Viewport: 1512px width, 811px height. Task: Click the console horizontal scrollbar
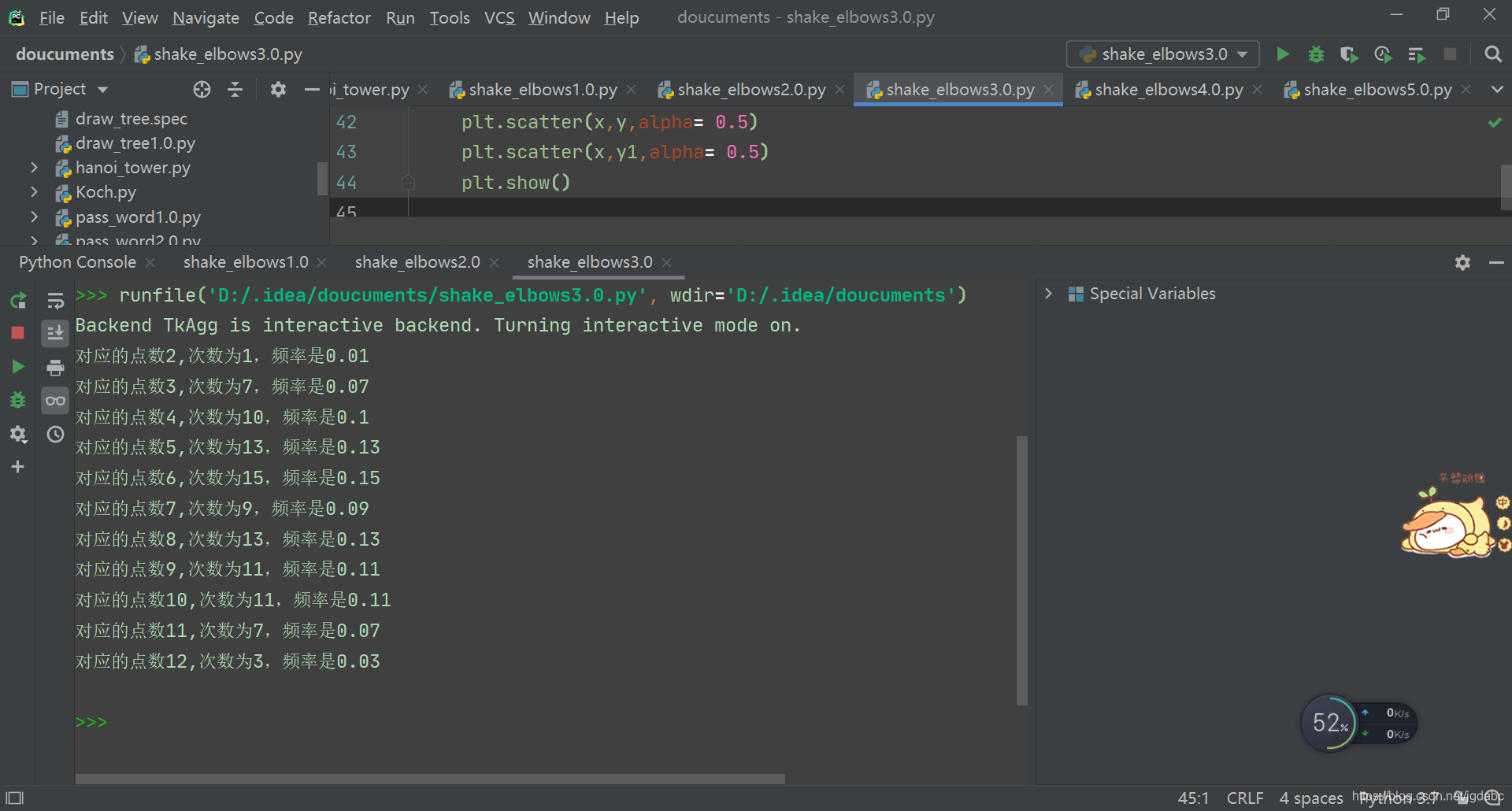click(430, 779)
